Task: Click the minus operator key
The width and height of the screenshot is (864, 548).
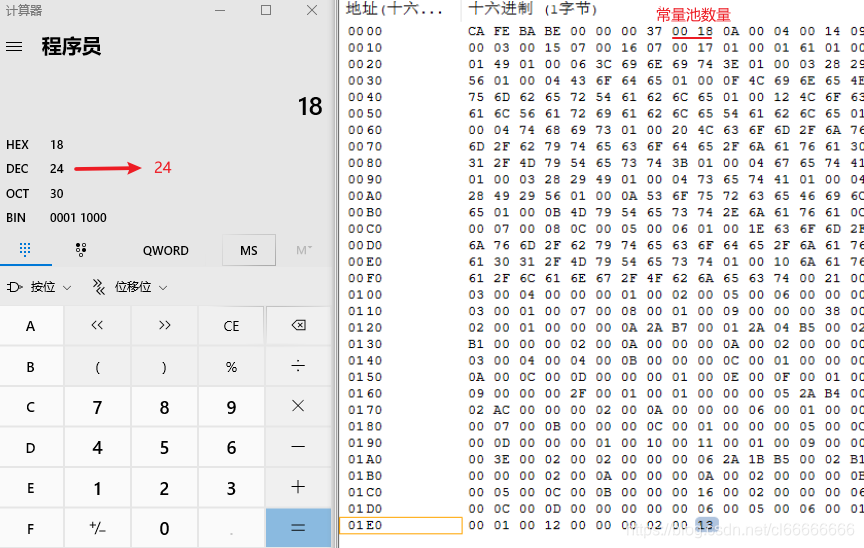Action: [x=298, y=448]
